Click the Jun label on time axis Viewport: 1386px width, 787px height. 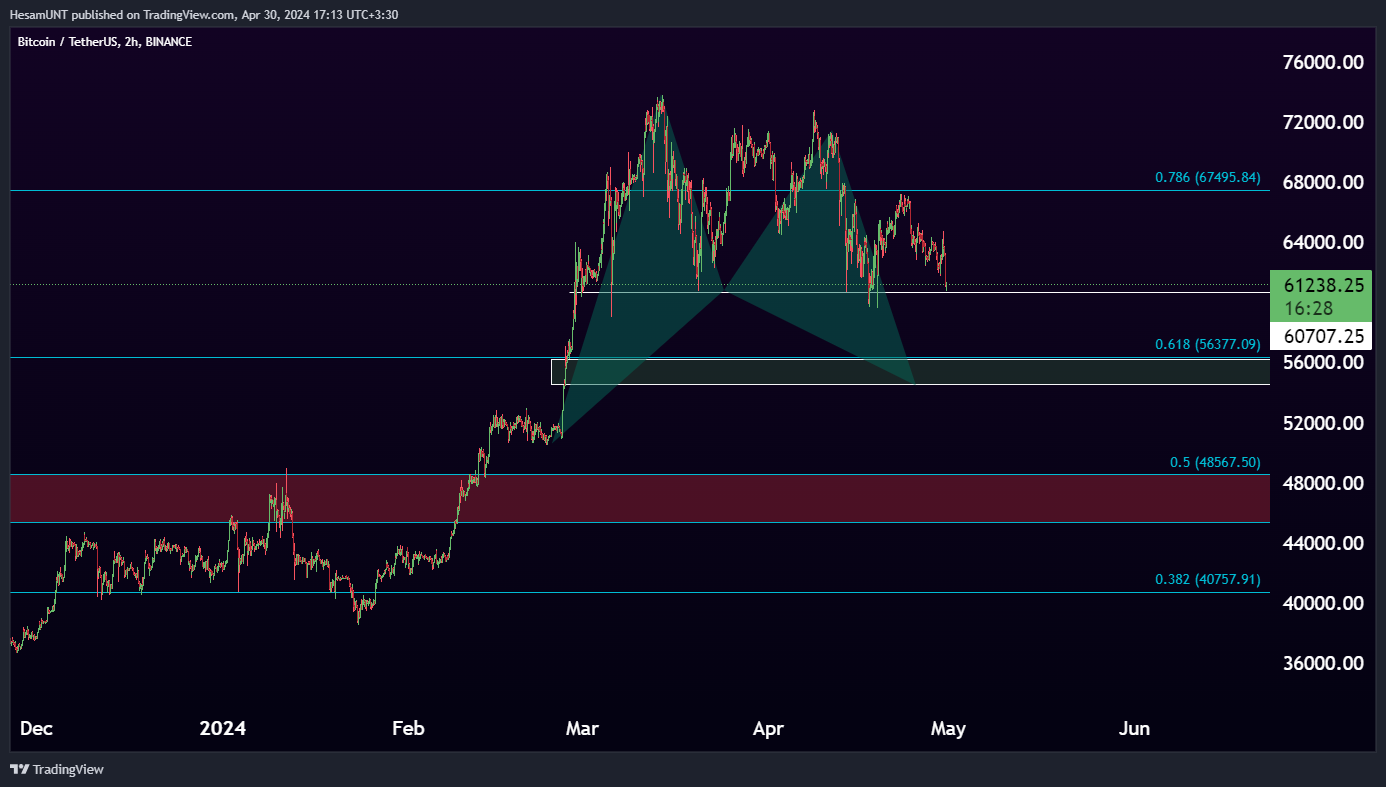pyautogui.click(x=1134, y=729)
